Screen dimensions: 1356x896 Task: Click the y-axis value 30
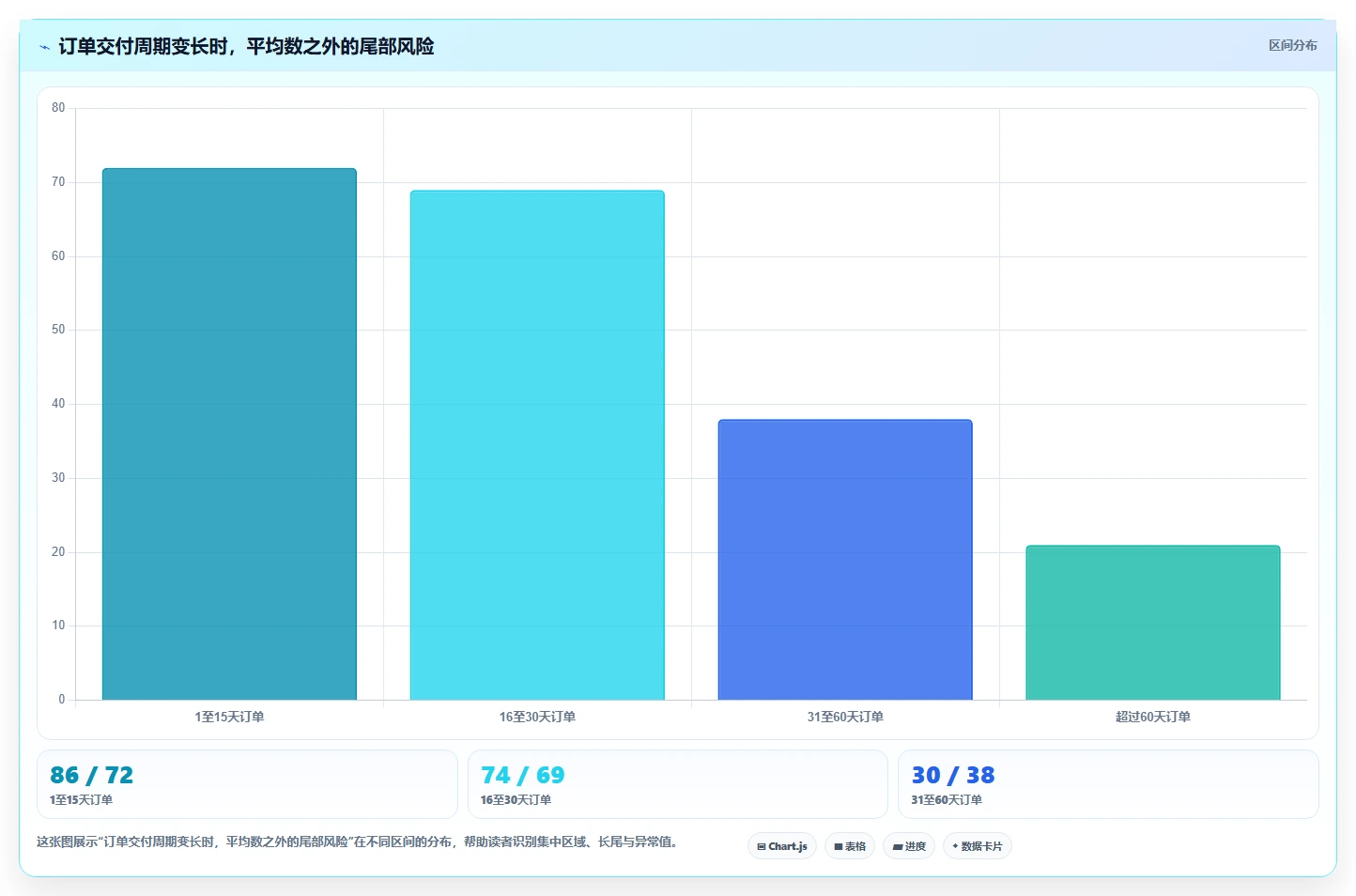[58, 478]
